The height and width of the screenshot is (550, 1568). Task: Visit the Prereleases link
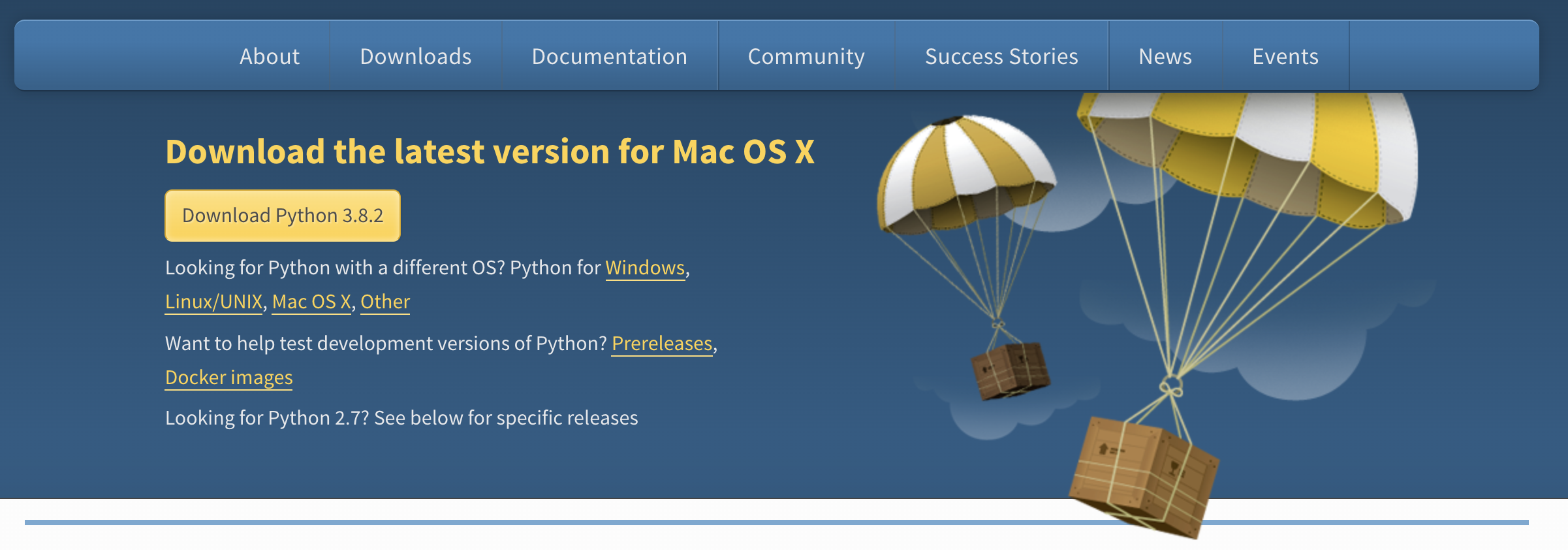point(662,344)
